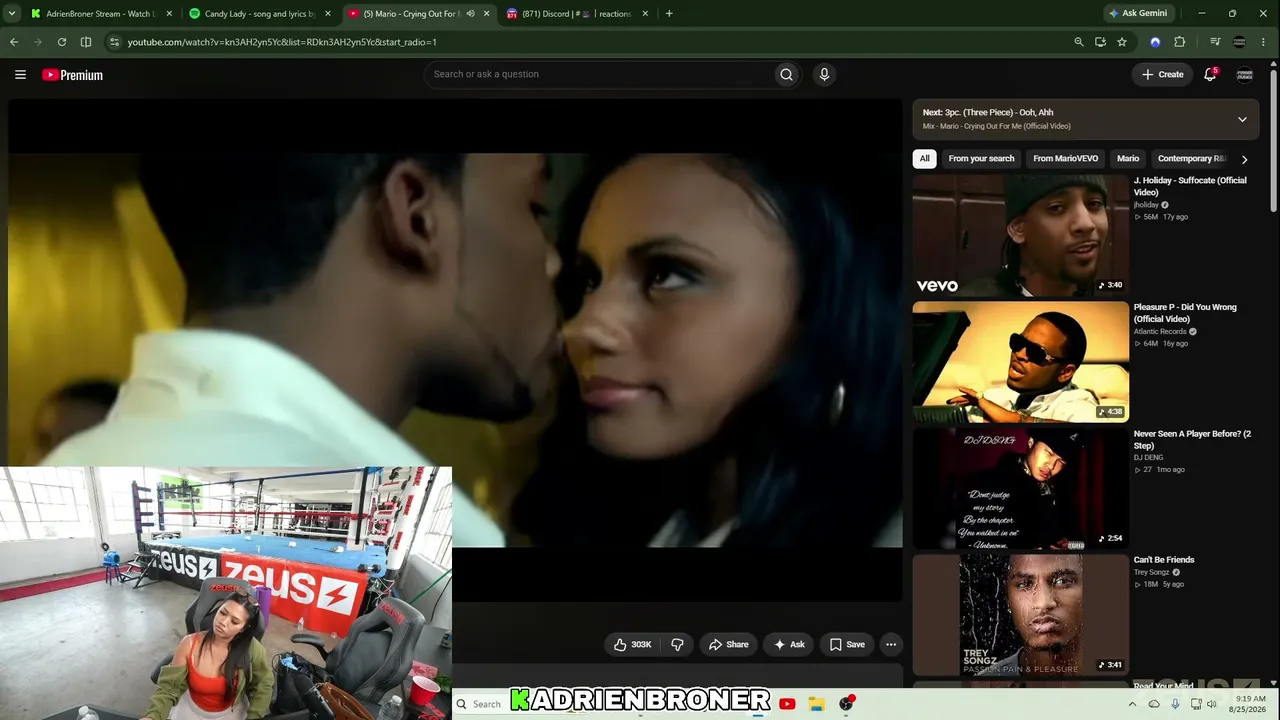Viewport: 1280px width, 720px height.
Task: Open the media control icon in toolbar
Action: [1215, 42]
